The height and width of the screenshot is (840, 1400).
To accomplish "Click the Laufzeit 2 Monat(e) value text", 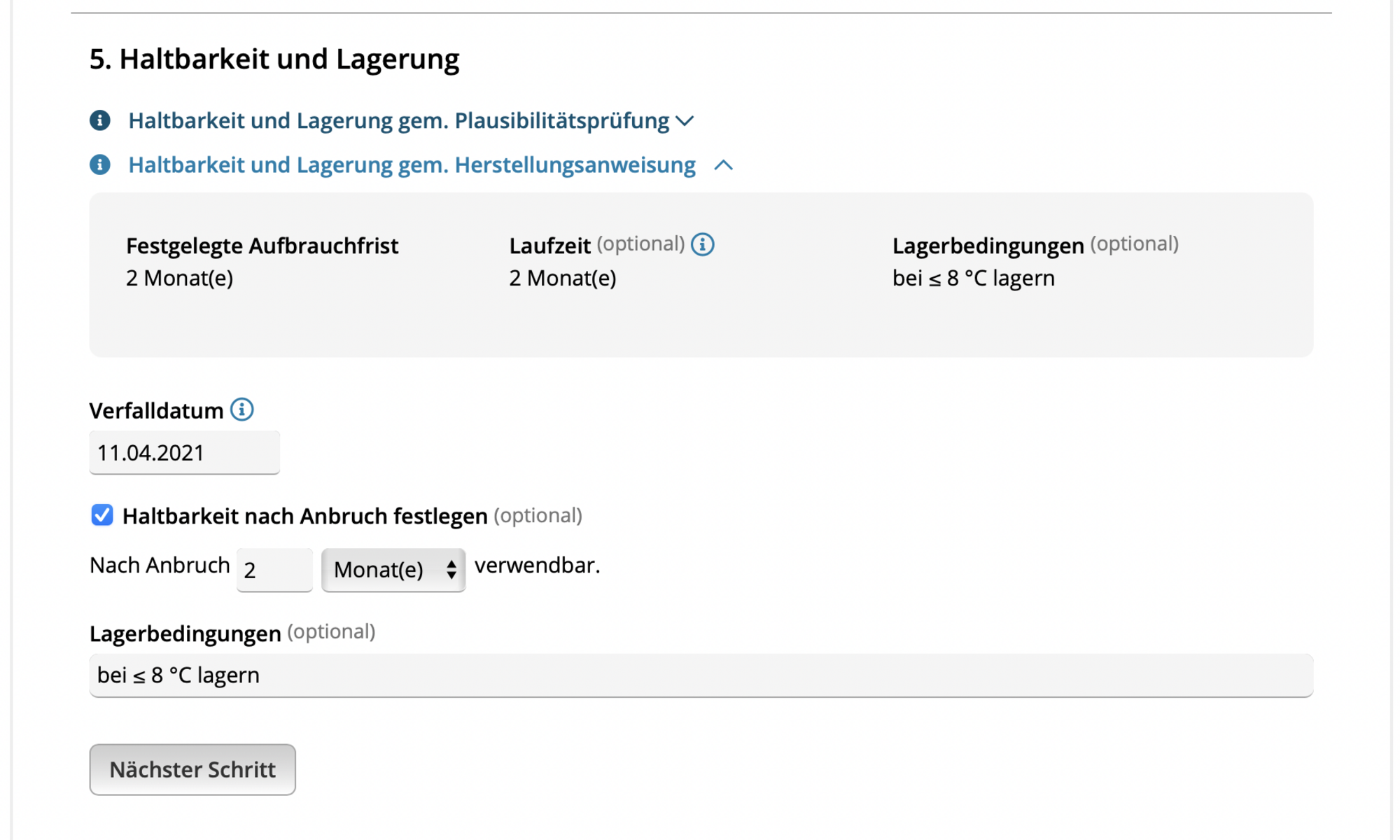I will tap(563, 278).
